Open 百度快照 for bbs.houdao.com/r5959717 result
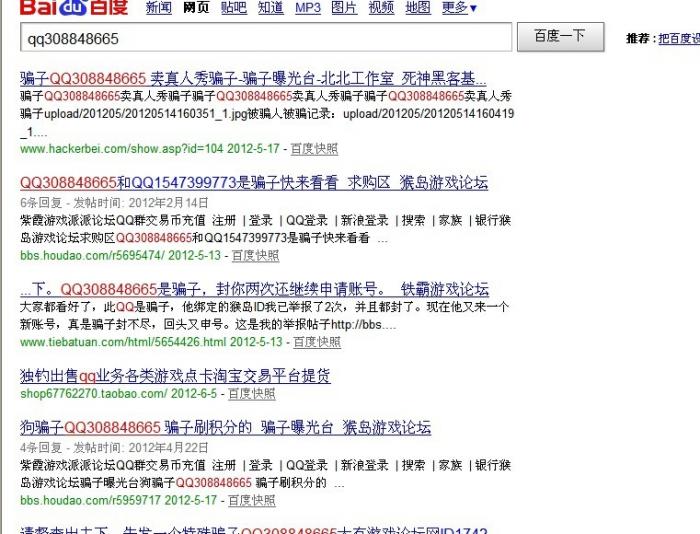This screenshot has width=700, height=534. 252,500
